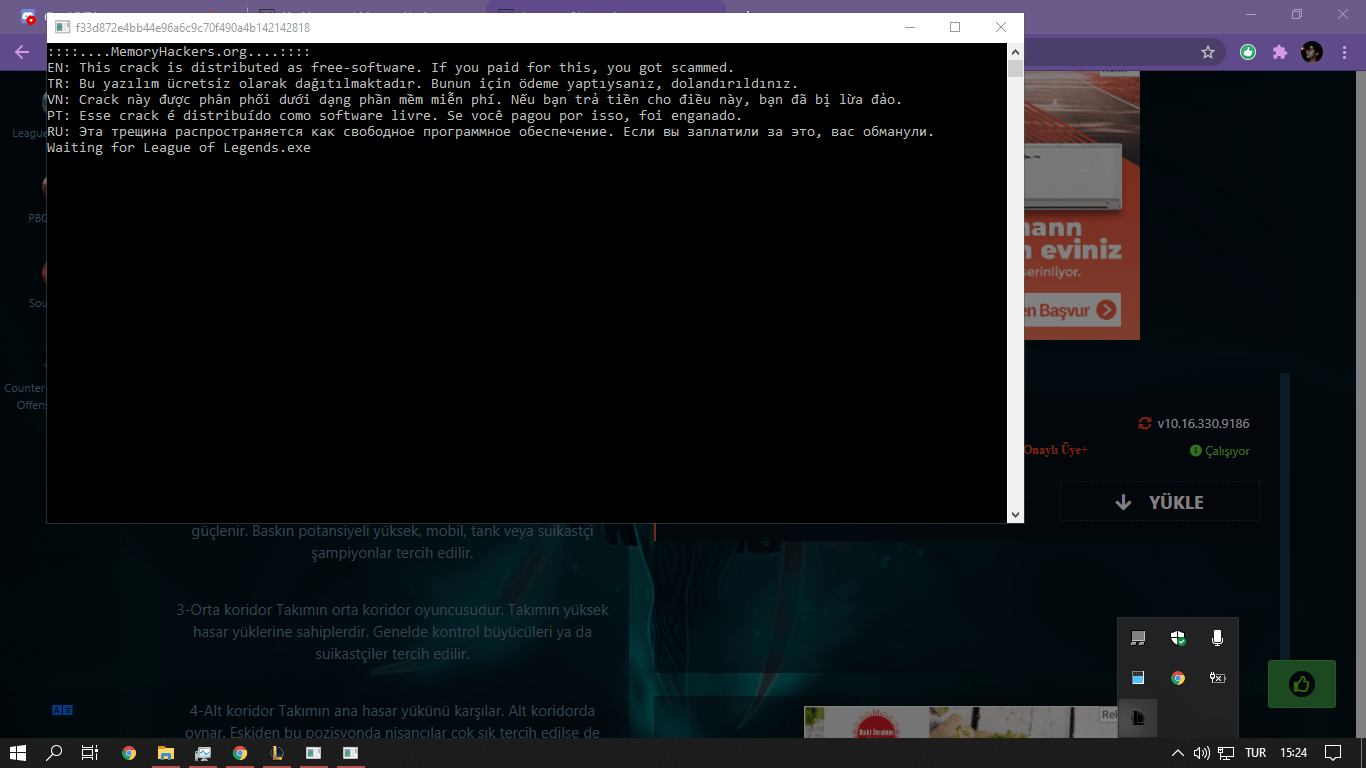Click the green thumbs-up floating button
This screenshot has width=1366, height=768.
[x=1301, y=684]
